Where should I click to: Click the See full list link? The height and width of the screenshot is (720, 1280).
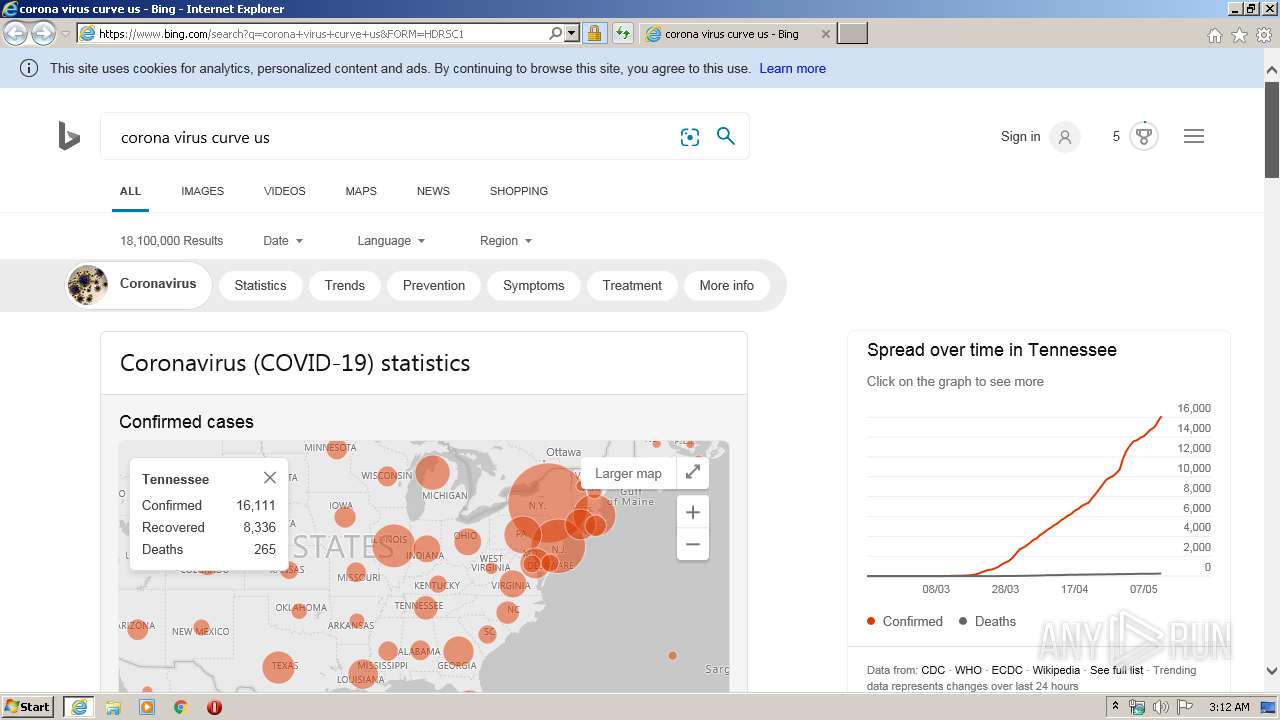pyautogui.click(x=1116, y=670)
